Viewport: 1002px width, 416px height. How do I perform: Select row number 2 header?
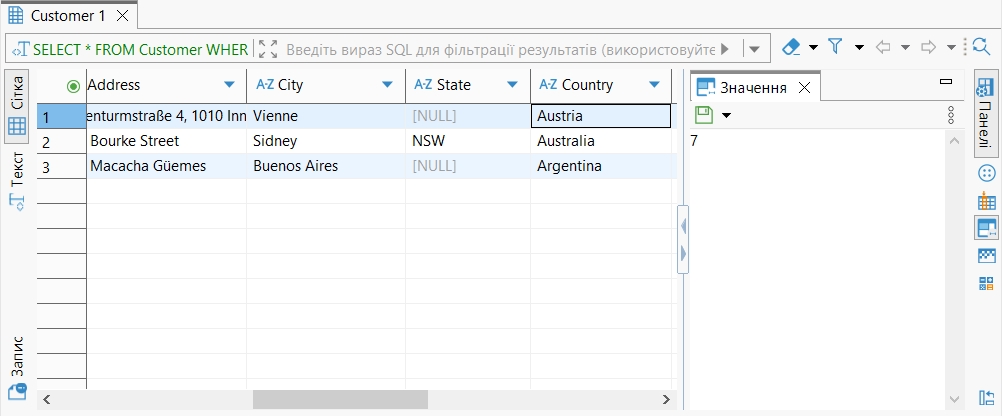61,142
